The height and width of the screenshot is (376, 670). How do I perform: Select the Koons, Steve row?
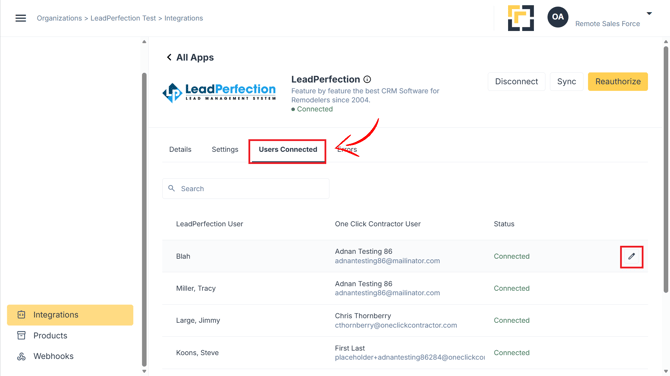[405, 352]
